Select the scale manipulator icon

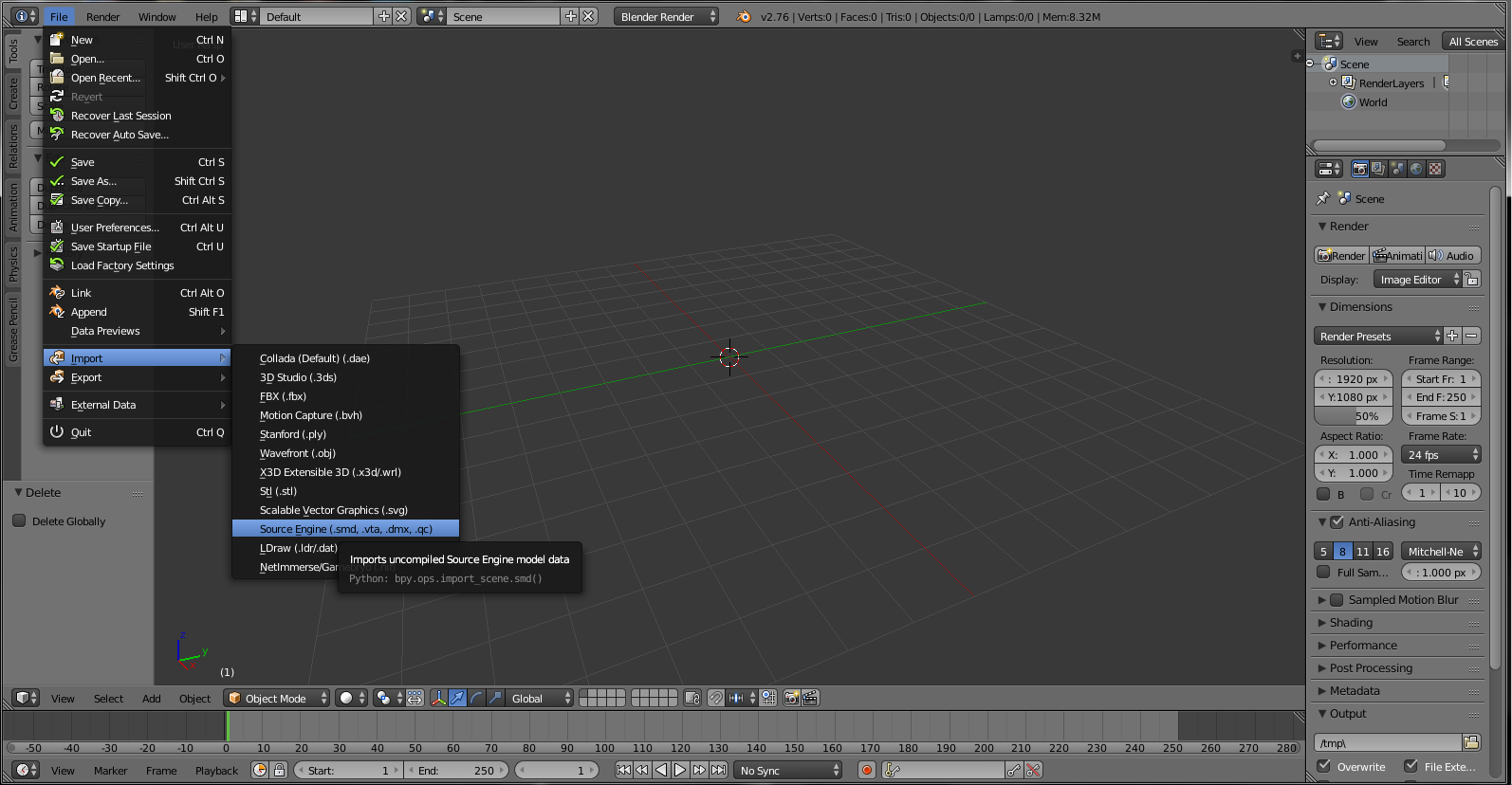point(495,698)
